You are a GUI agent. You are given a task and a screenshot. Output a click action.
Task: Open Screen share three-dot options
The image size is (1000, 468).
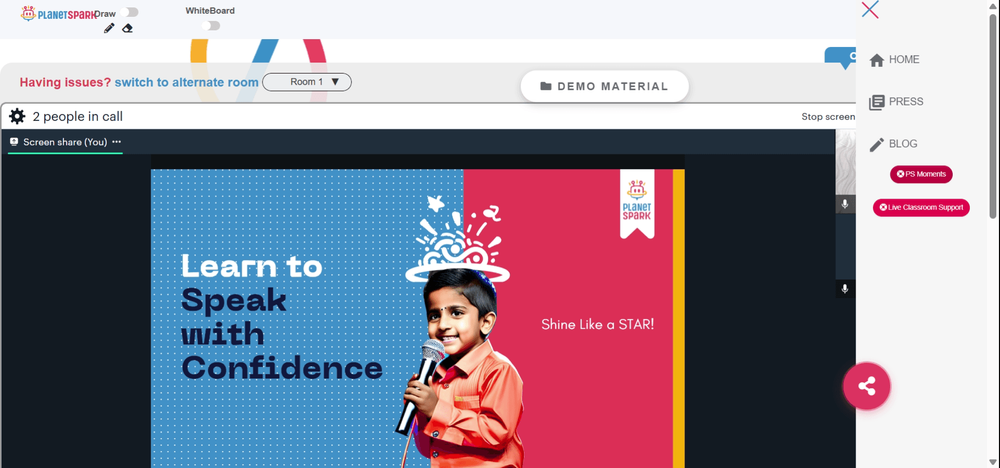click(x=117, y=142)
